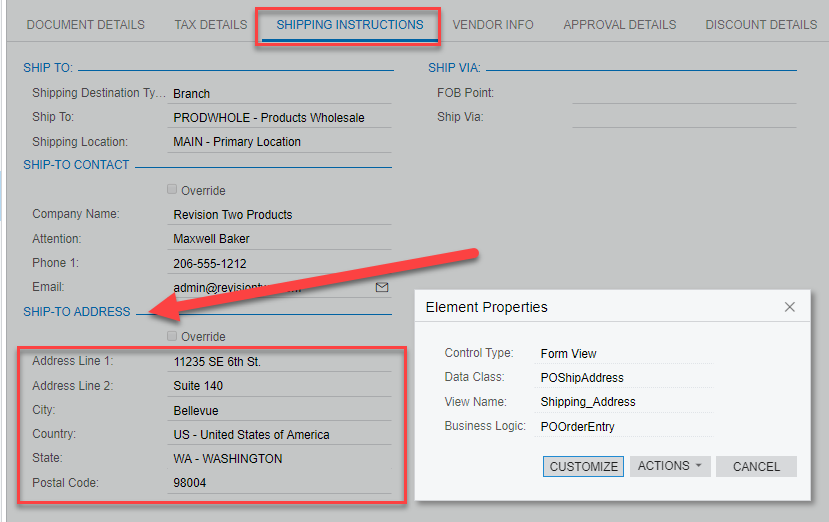Viewport: 829px width, 522px height.
Task: Toggle Override checkbox under Ship-To Contact
Action: coord(173,190)
